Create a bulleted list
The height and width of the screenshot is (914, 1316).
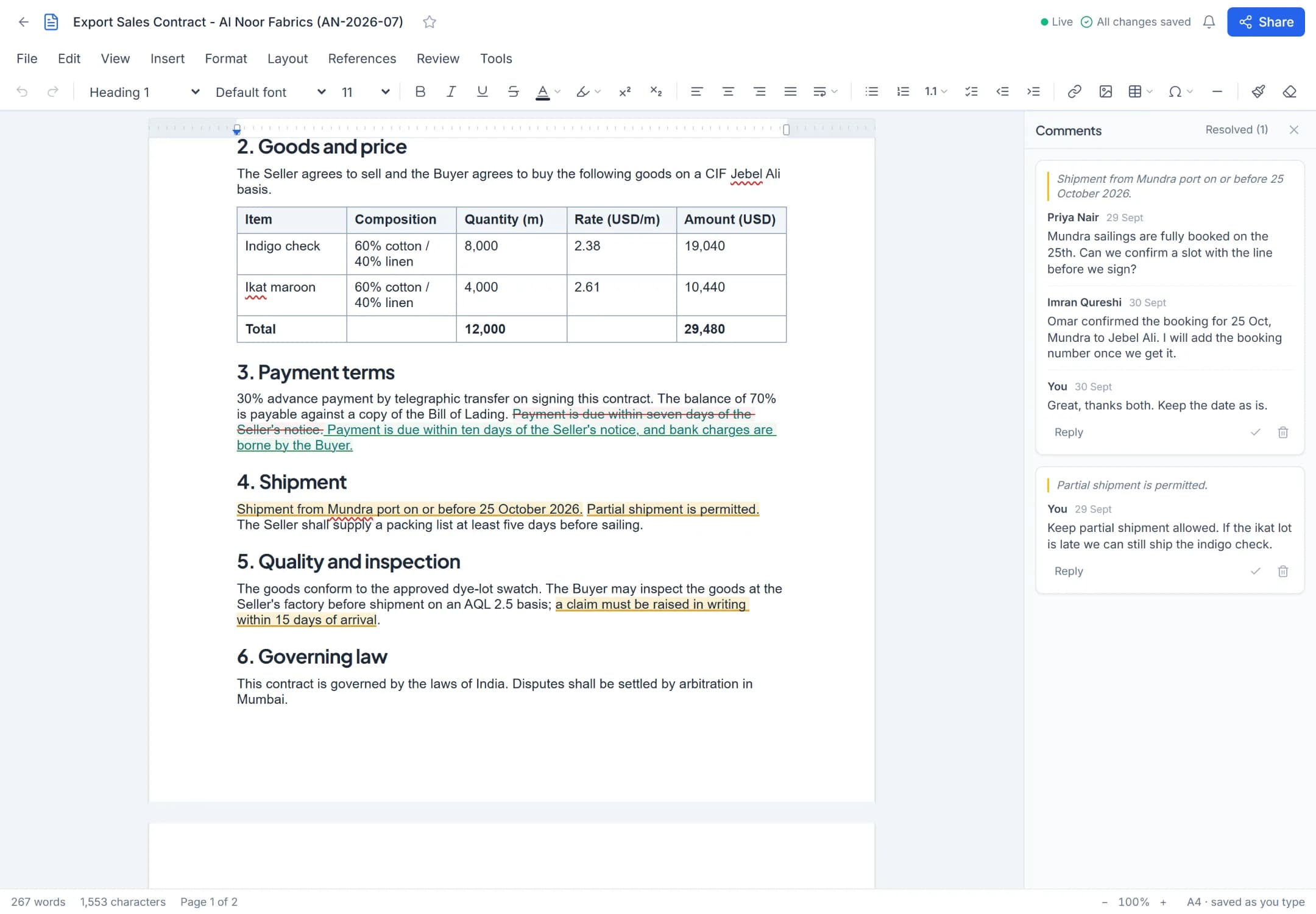pyautogui.click(x=872, y=92)
